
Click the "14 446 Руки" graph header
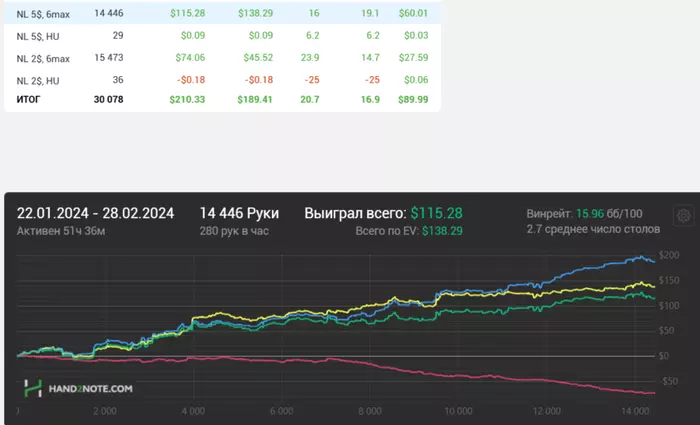tap(239, 213)
